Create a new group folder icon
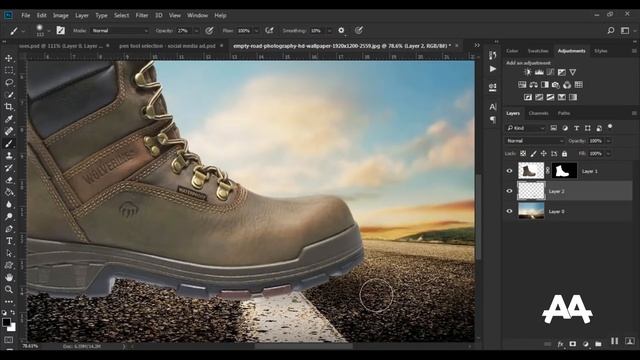The height and width of the screenshot is (360, 640). (x=598, y=344)
